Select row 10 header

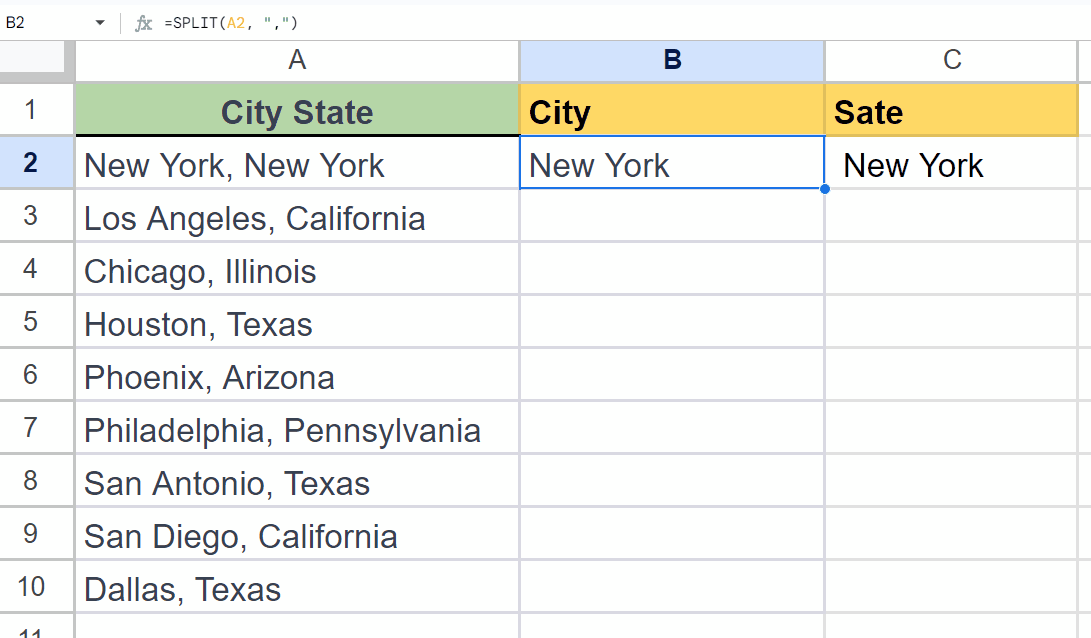click(x=37, y=589)
